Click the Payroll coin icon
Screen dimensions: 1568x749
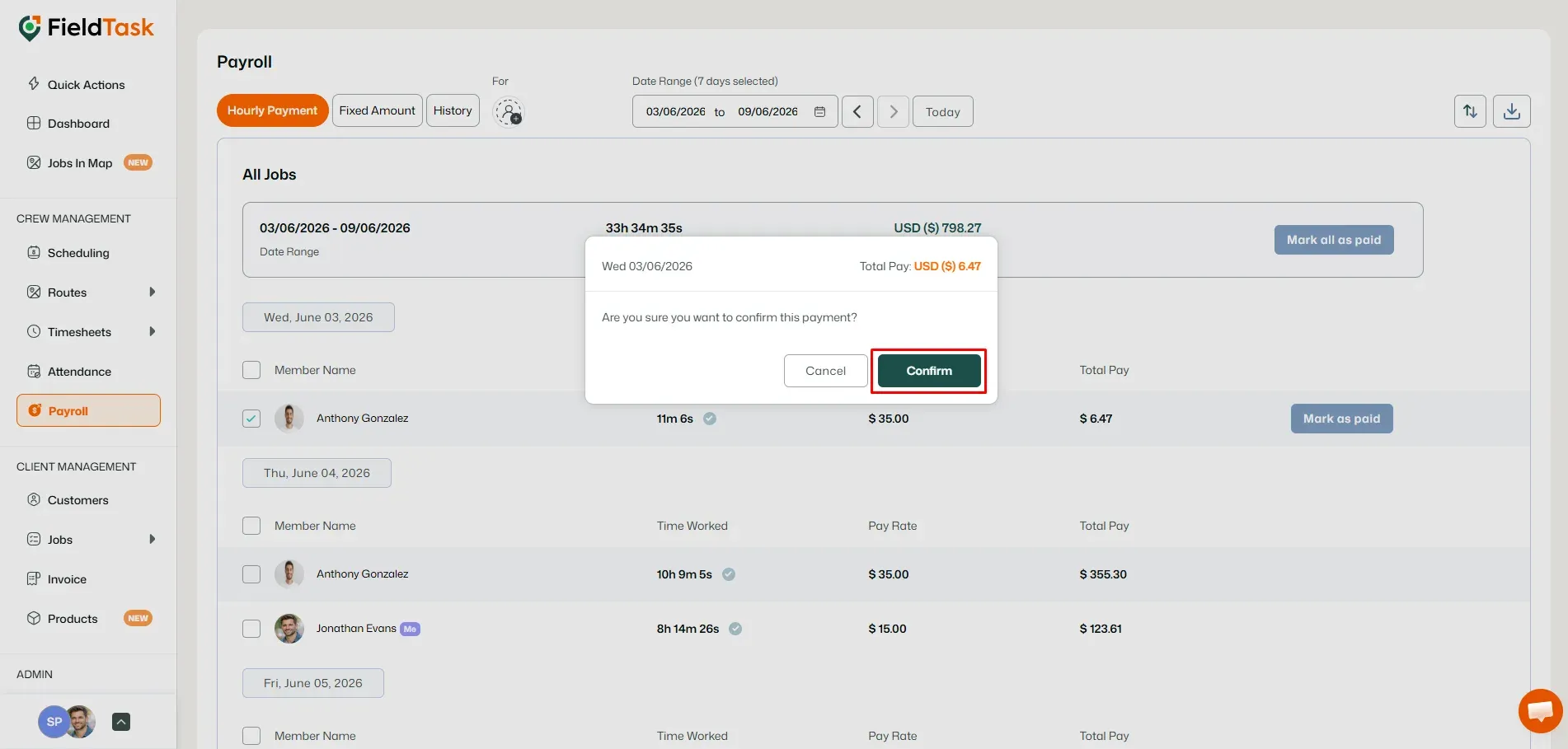coord(35,410)
